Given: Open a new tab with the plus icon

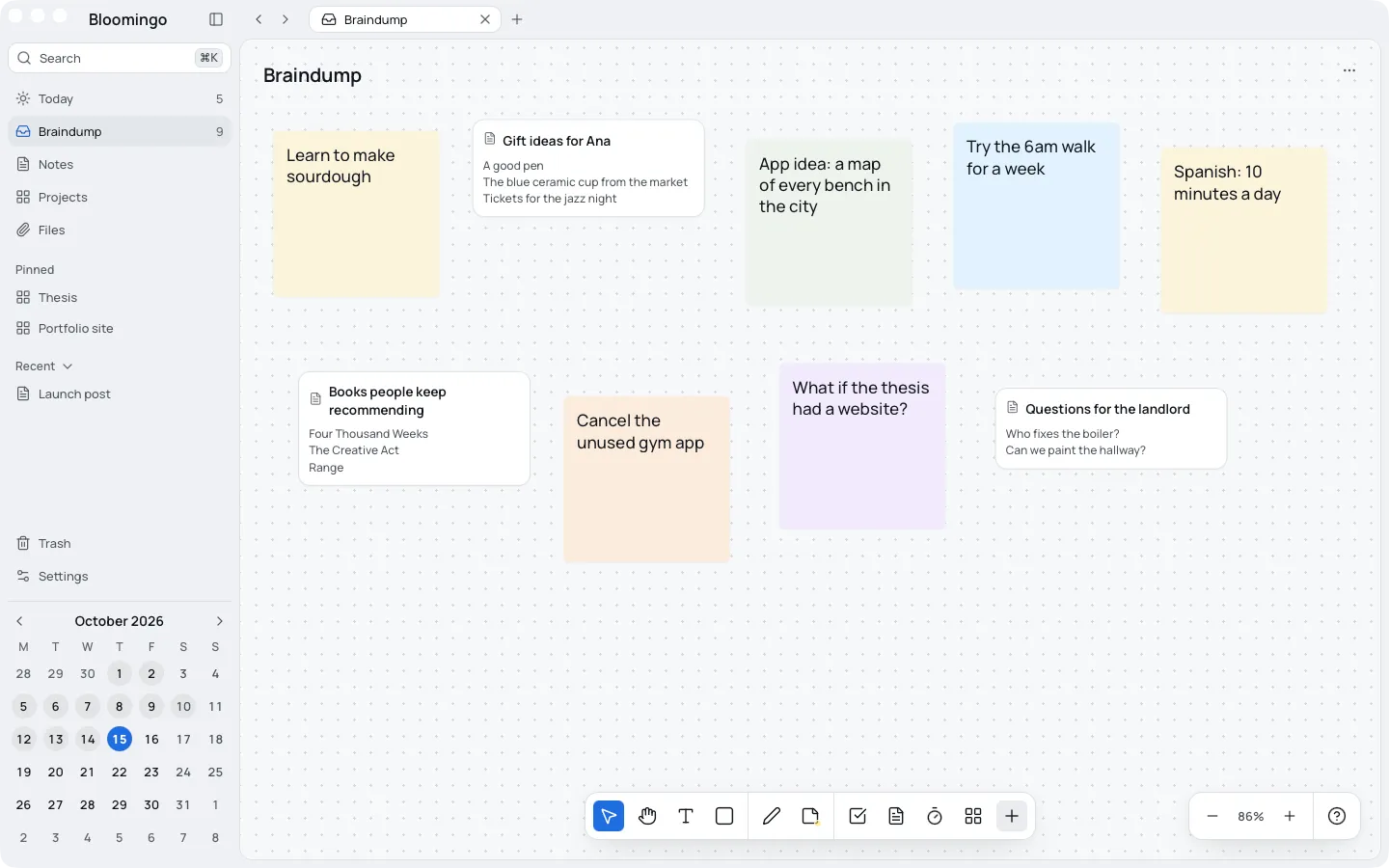Looking at the screenshot, I should point(517,19).
